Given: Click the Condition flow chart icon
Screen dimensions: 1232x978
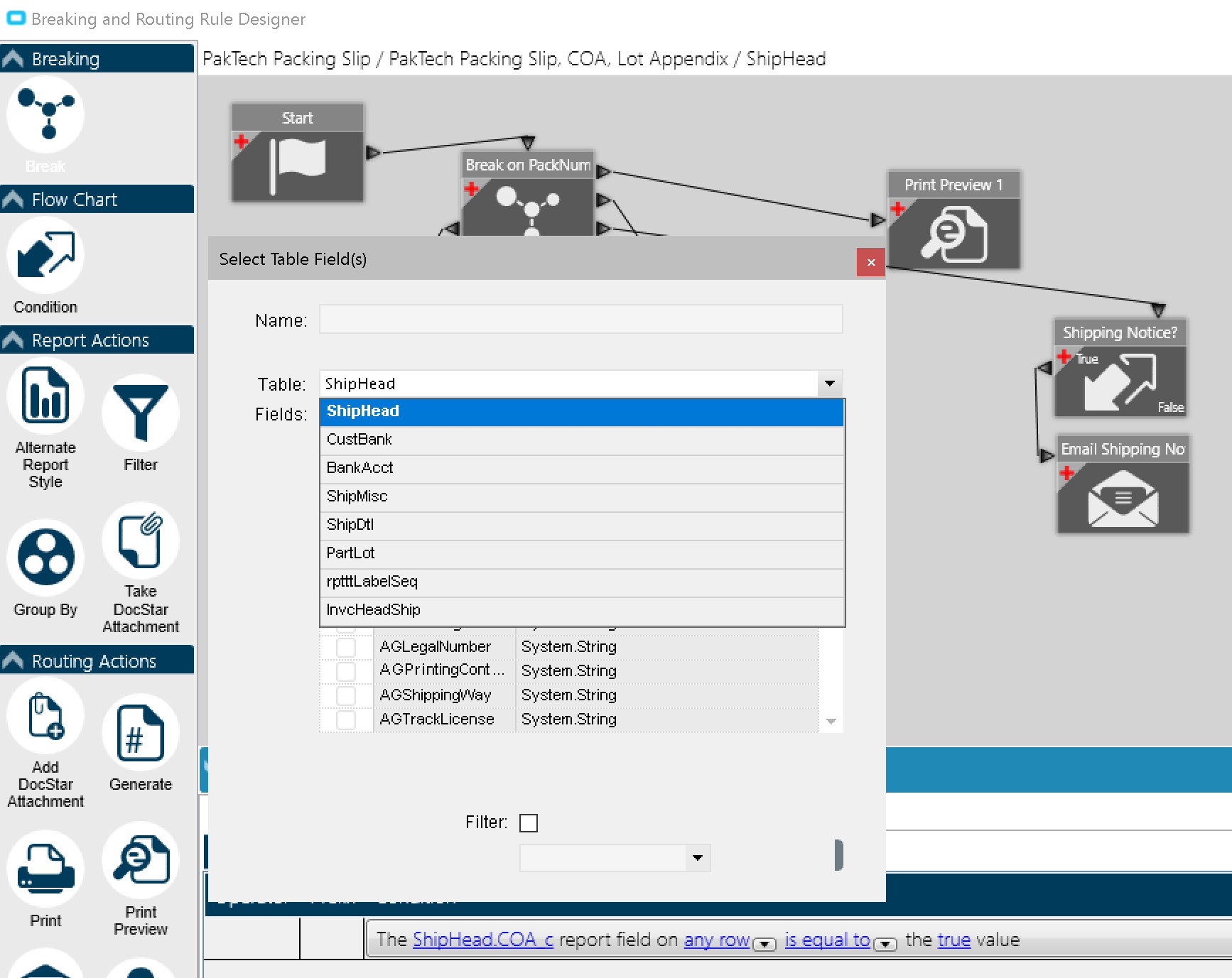Looking at the screenshot, I should (45, 256).
